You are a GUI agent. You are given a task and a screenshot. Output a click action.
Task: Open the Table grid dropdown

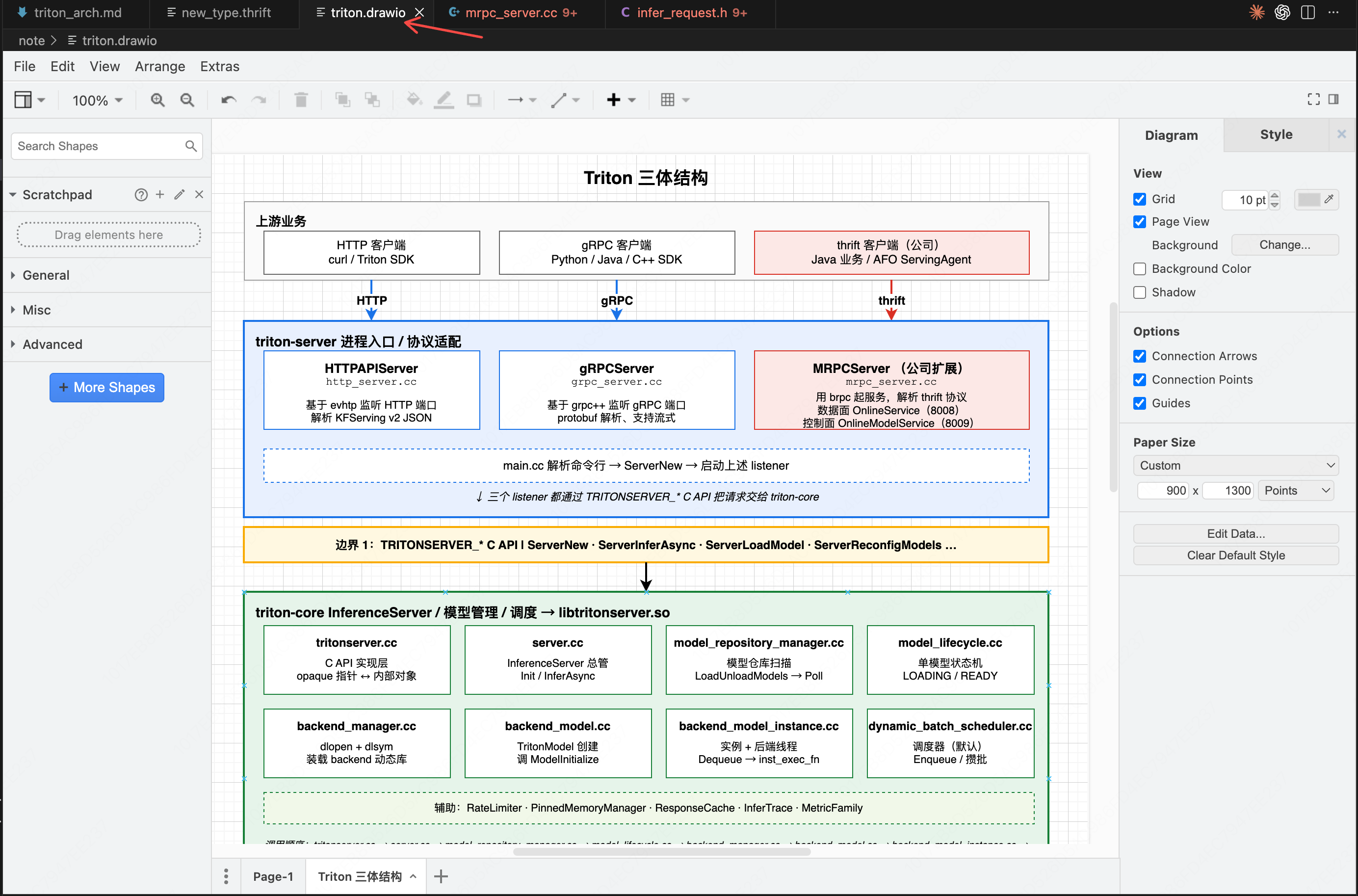[675, 100]
